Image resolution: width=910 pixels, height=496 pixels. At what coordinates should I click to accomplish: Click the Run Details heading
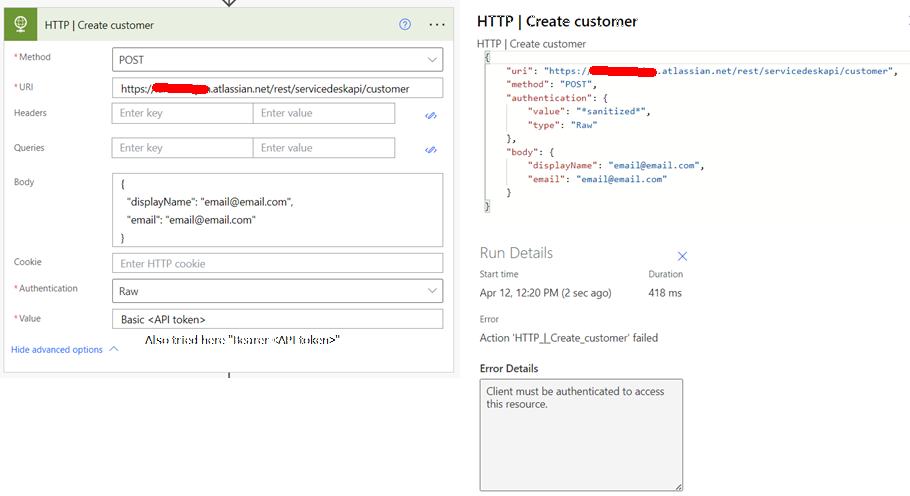516,253
